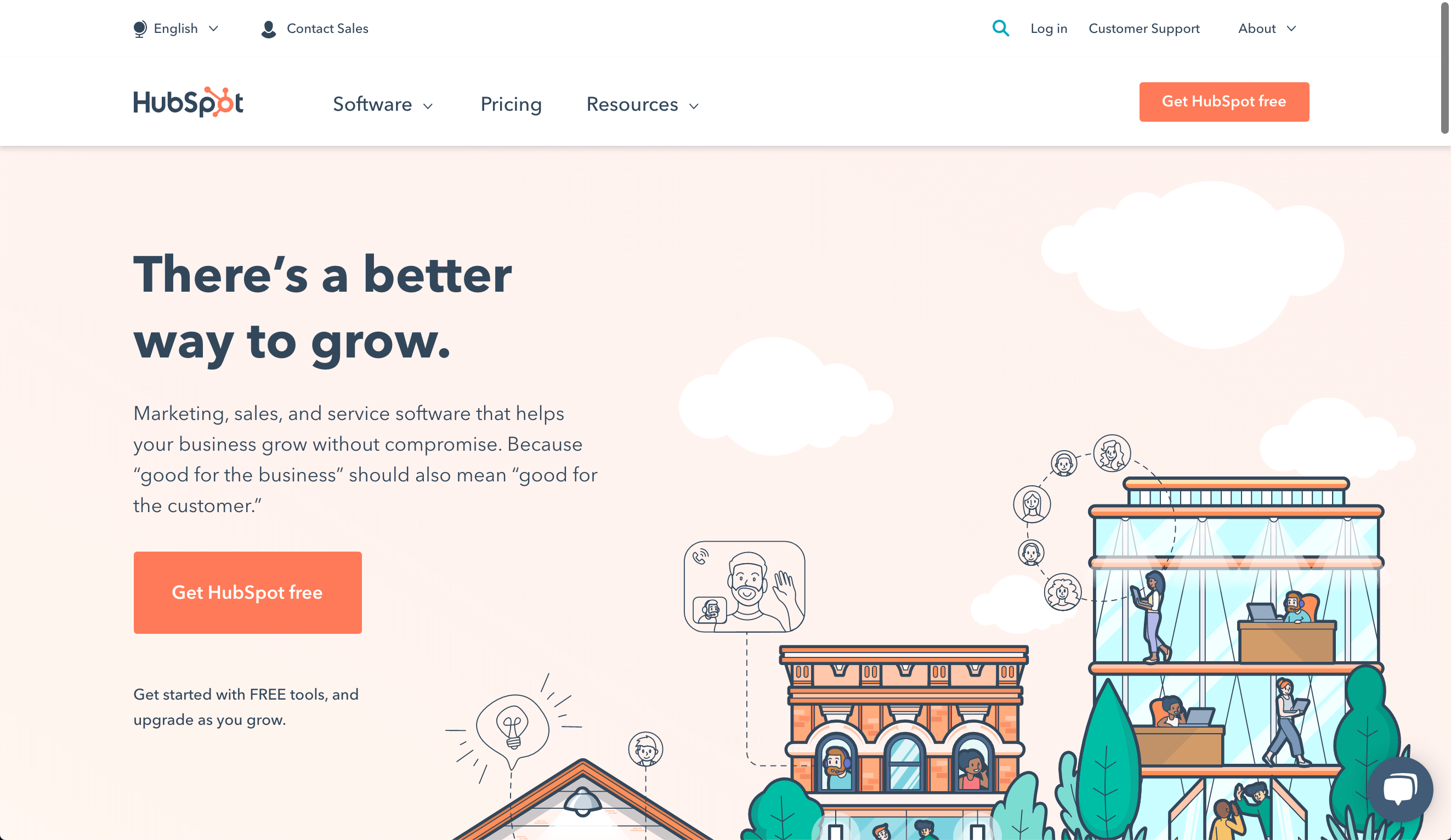Viewport: 1451px width, 840px height.
Task: Click the Pricing menu item
Action: pyautogui.click(x=511, y=104)
